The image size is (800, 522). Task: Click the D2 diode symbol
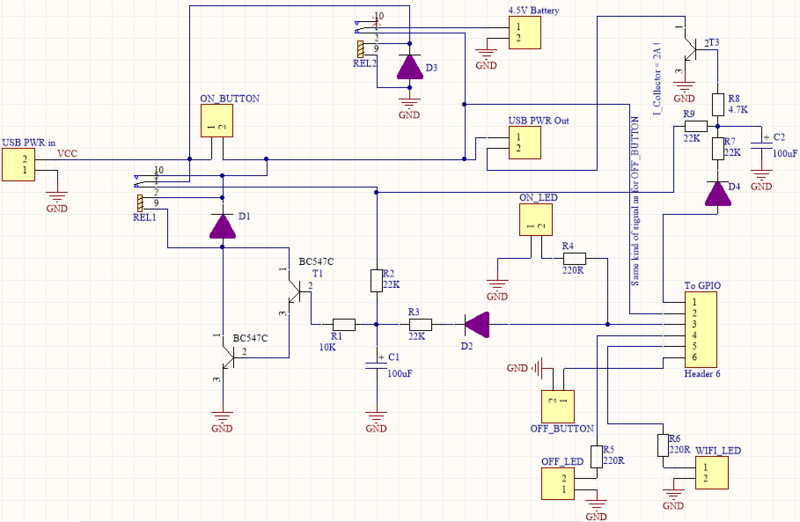pos(476,324)
